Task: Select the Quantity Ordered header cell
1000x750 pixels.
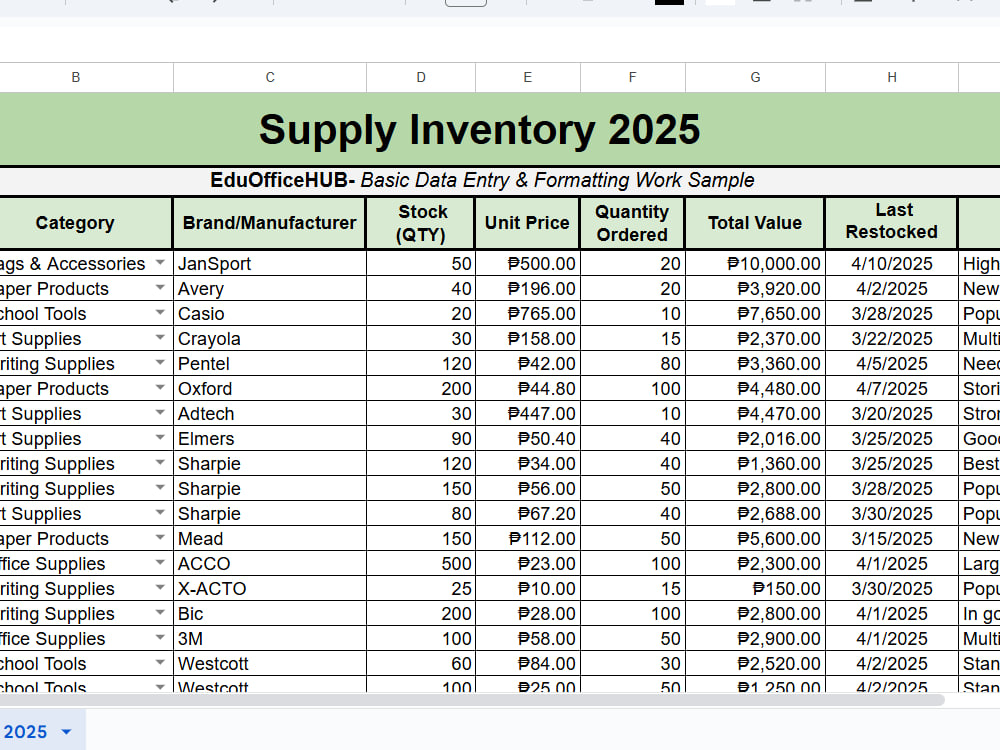Action: coord(633,223)
